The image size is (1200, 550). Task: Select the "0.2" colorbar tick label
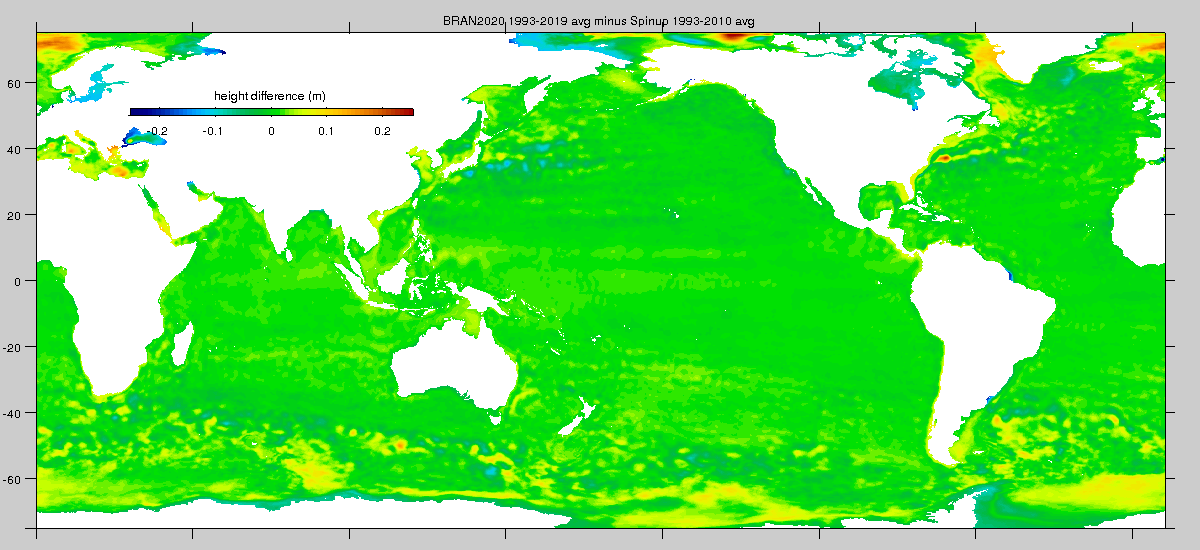click(x=384, y=131)
